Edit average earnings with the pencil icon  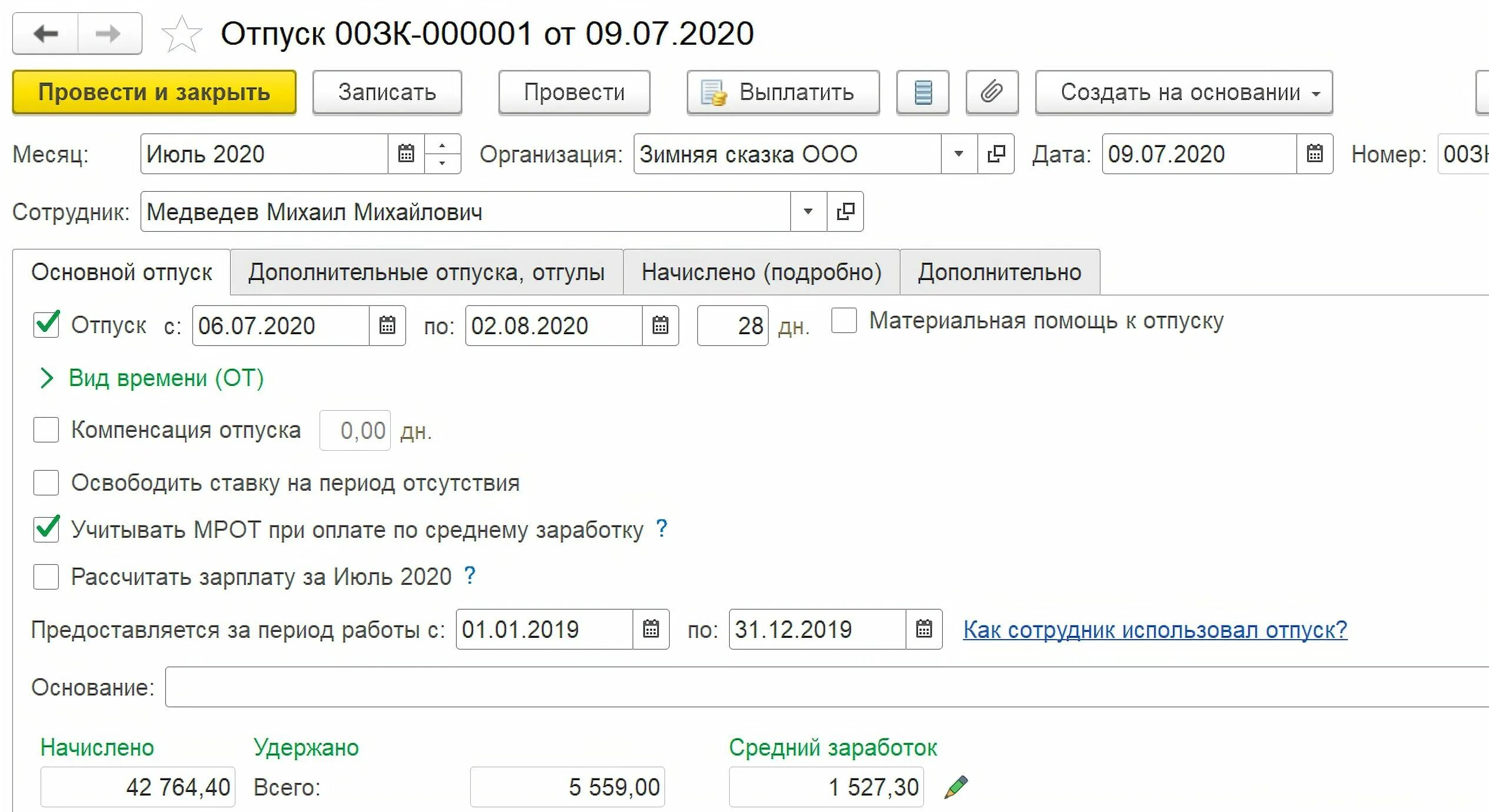pos(956,787)
